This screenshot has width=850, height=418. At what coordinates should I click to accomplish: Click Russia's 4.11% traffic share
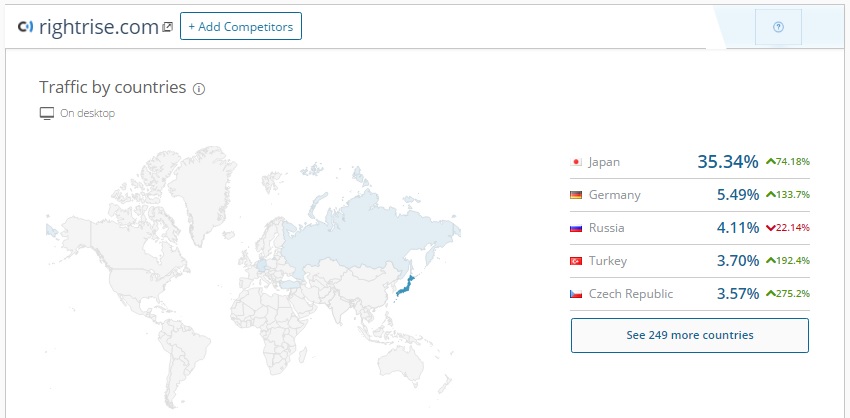[x=738, y=228]
